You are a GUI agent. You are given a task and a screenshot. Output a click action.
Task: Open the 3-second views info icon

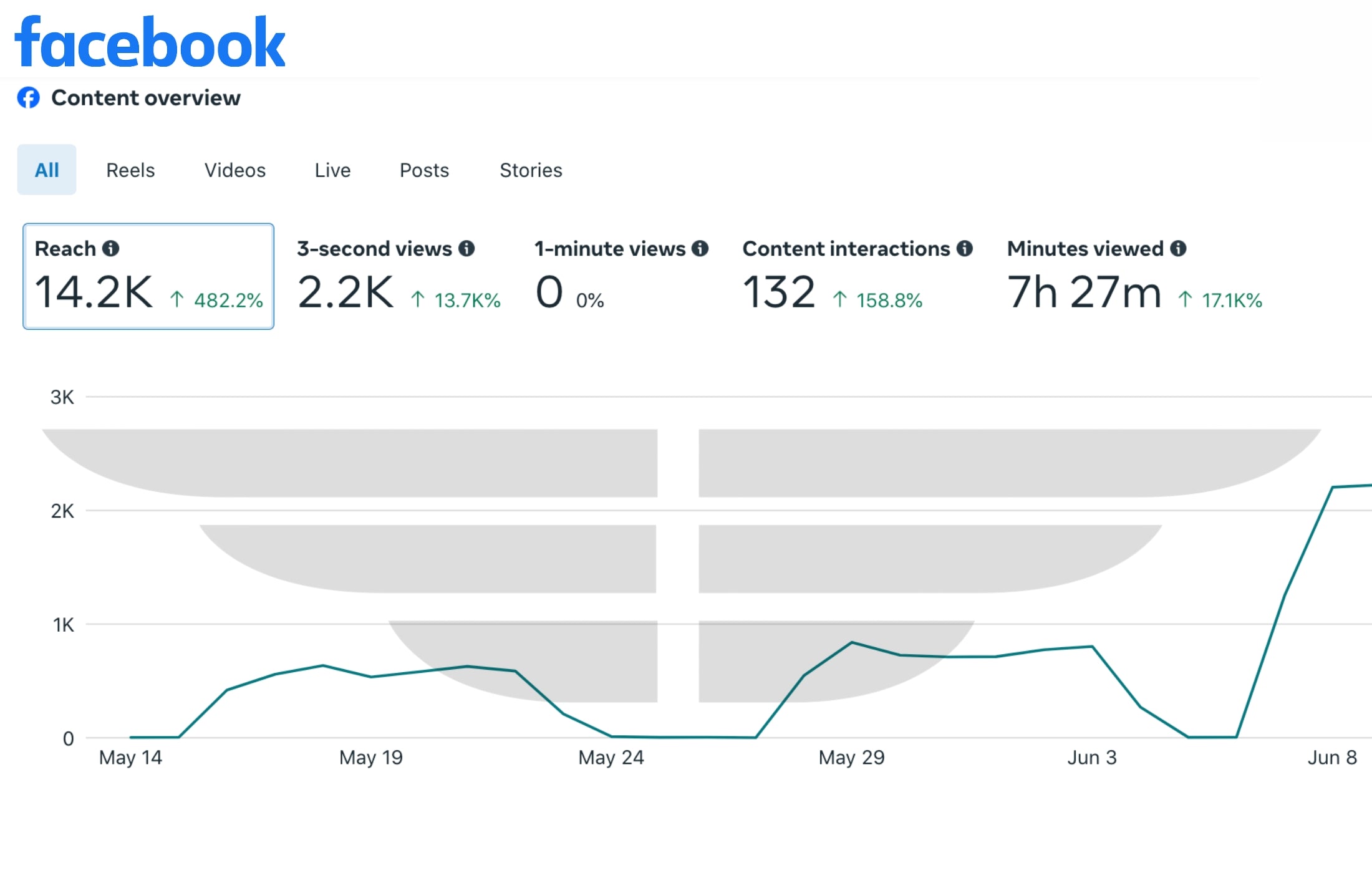coord(466,248)
